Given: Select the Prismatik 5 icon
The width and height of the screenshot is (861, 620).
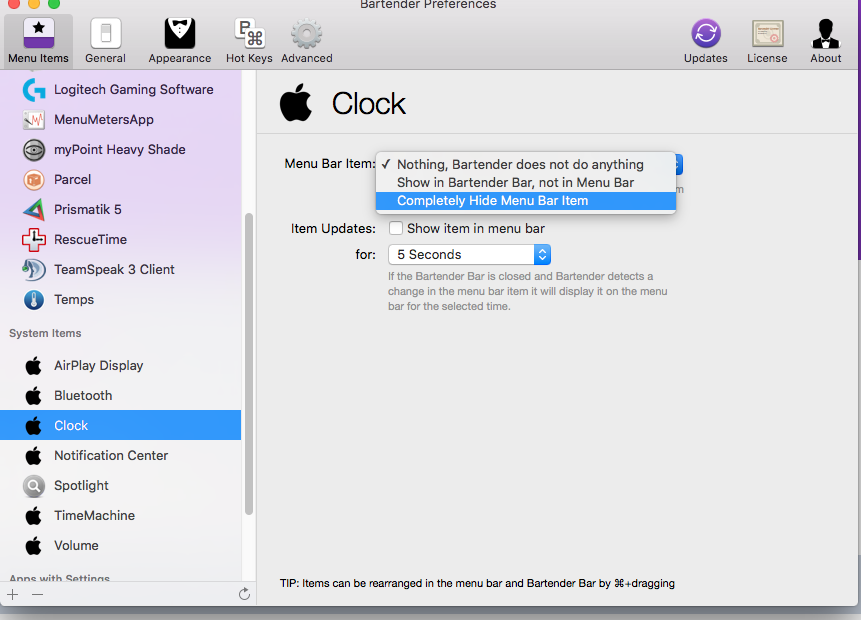Looking at the screenshot, I should (x=34, y=210).
